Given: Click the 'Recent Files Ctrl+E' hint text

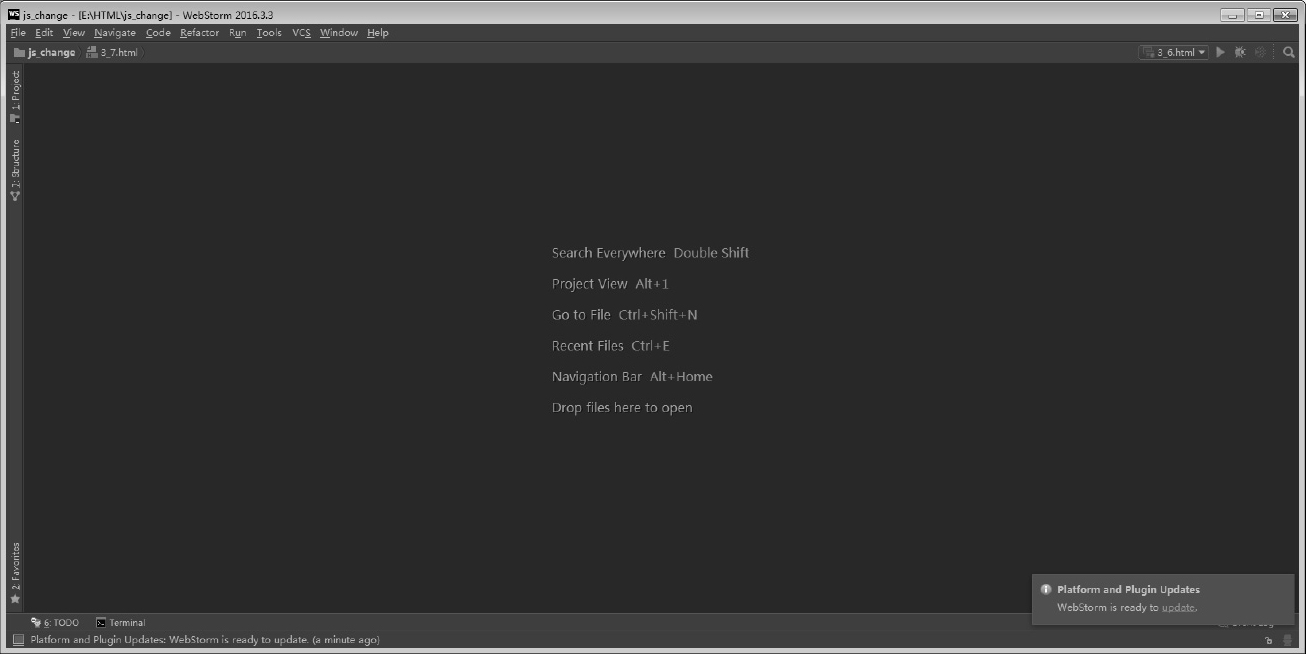Looking at the screenshot, I should [x=611, y=346].
